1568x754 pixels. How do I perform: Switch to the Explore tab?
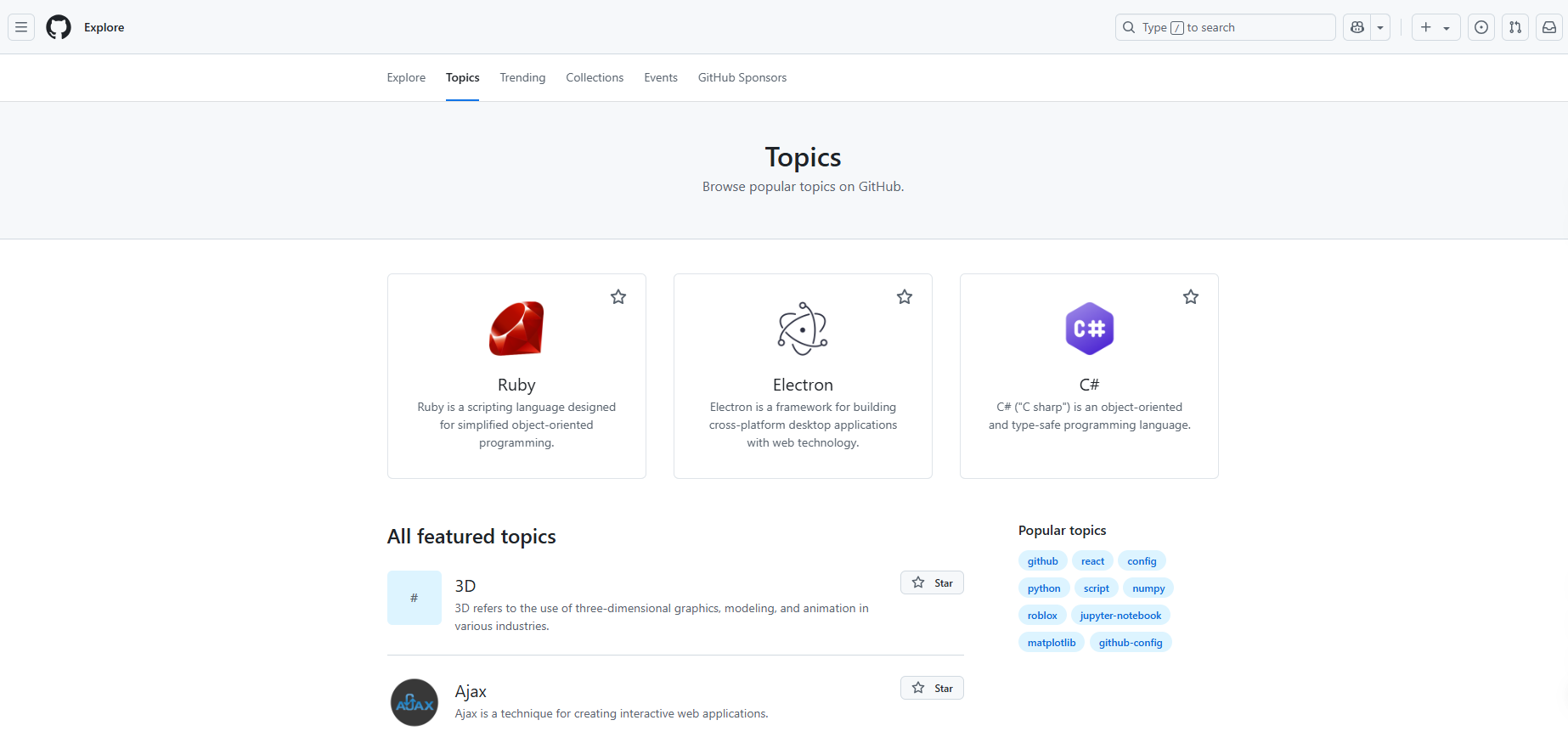tap(406, 77)
